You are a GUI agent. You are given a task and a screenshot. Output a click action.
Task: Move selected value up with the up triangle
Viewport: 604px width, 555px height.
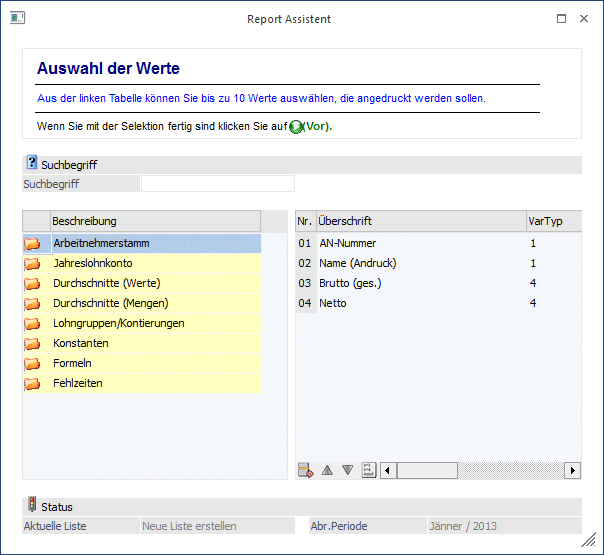pyautogui.click(x=327, y=470)
